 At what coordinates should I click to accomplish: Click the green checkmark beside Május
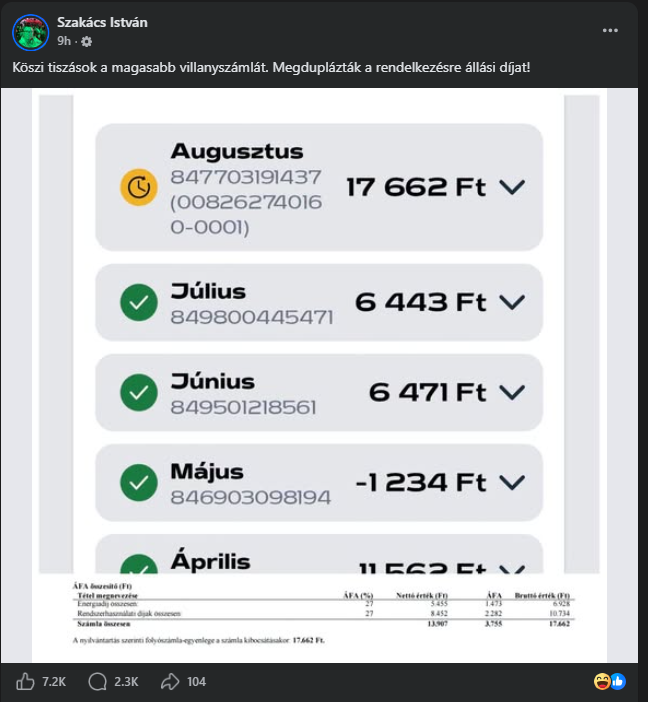tap(139, 483)
